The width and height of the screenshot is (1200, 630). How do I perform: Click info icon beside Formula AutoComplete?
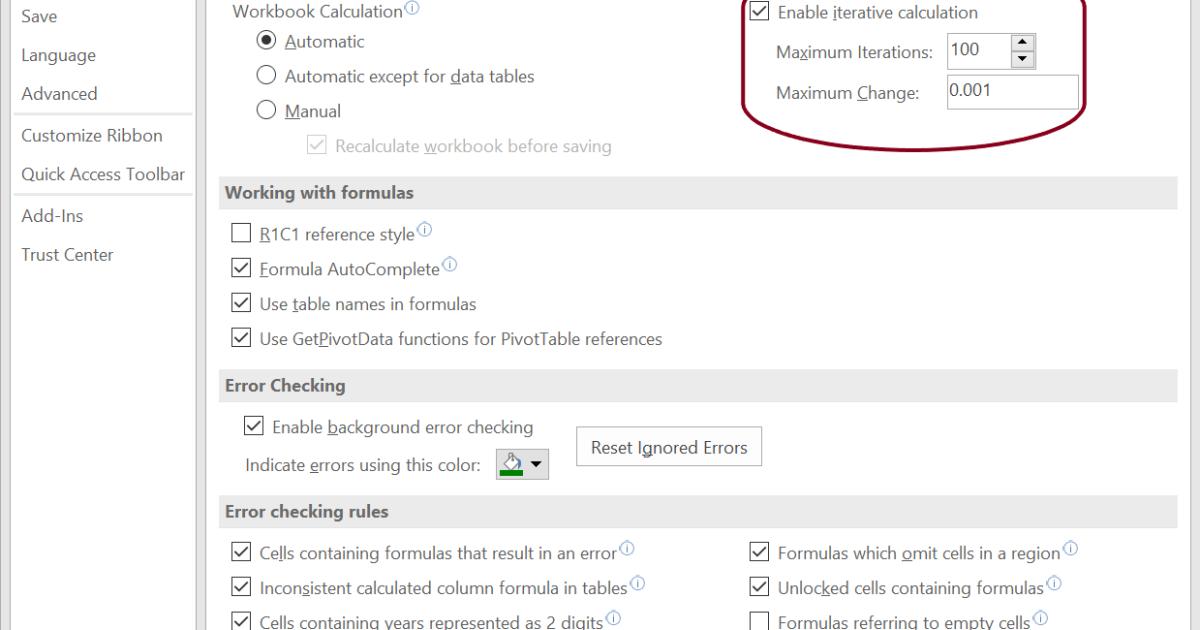(449, 266)
